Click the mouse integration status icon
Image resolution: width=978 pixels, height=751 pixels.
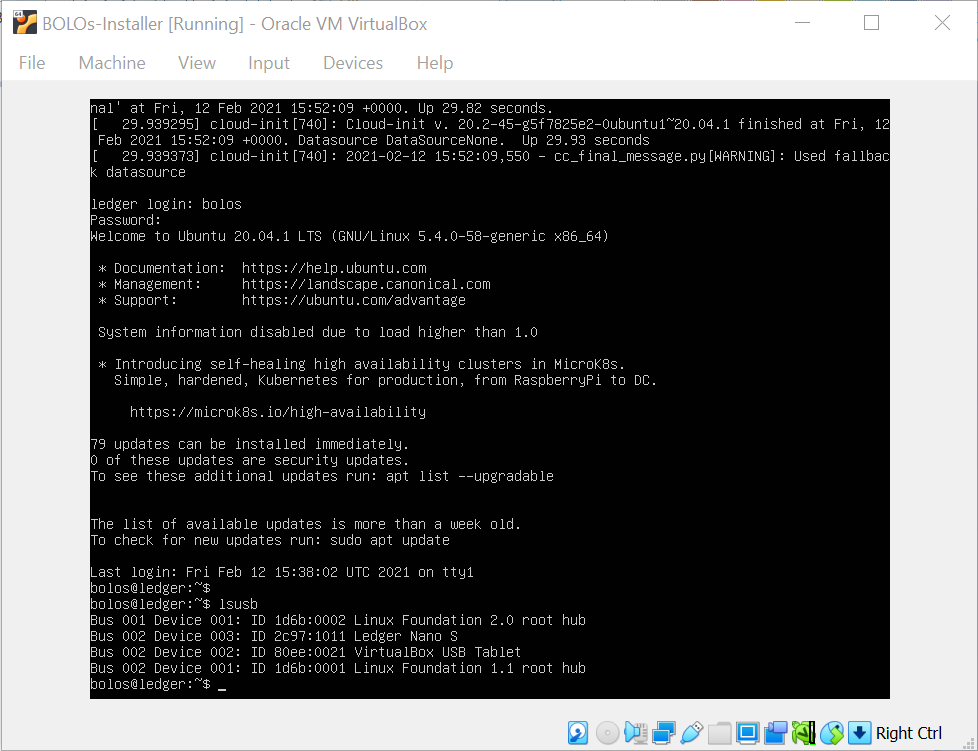[x=831, y=733]
